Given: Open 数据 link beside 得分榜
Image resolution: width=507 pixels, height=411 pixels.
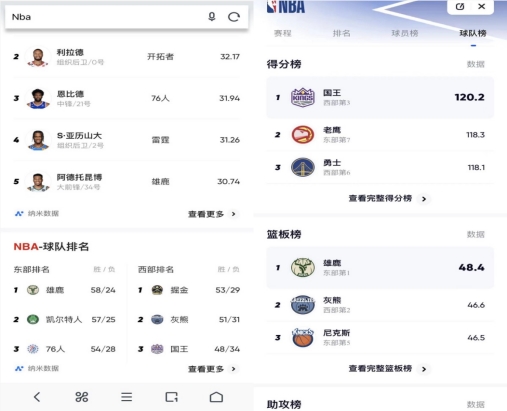Looking at the screenshot, I should (476, 64).
